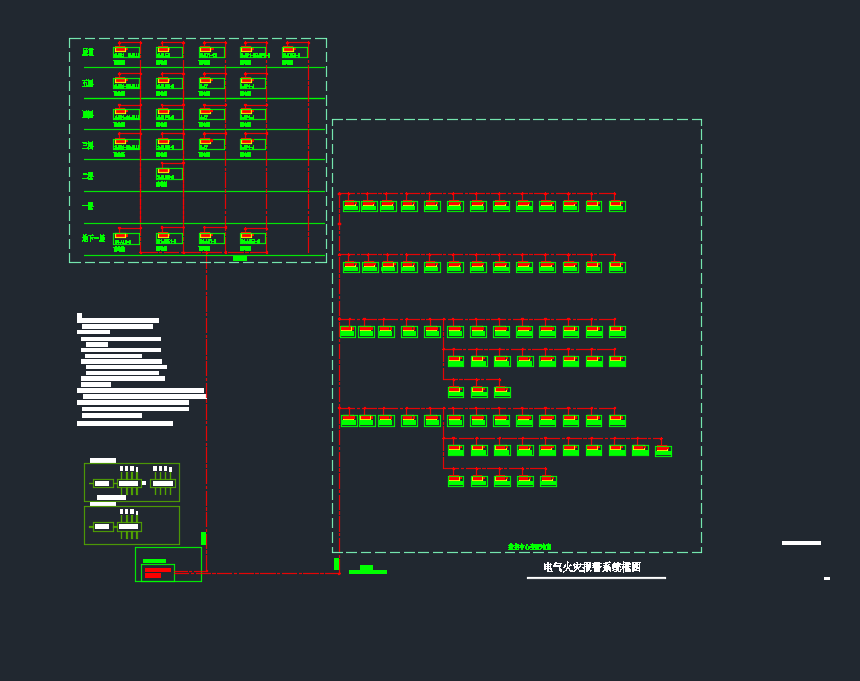Click the 二层 floor label
Image resolution: width=860 pixels, height=681 pixels.
coord(88,175)
